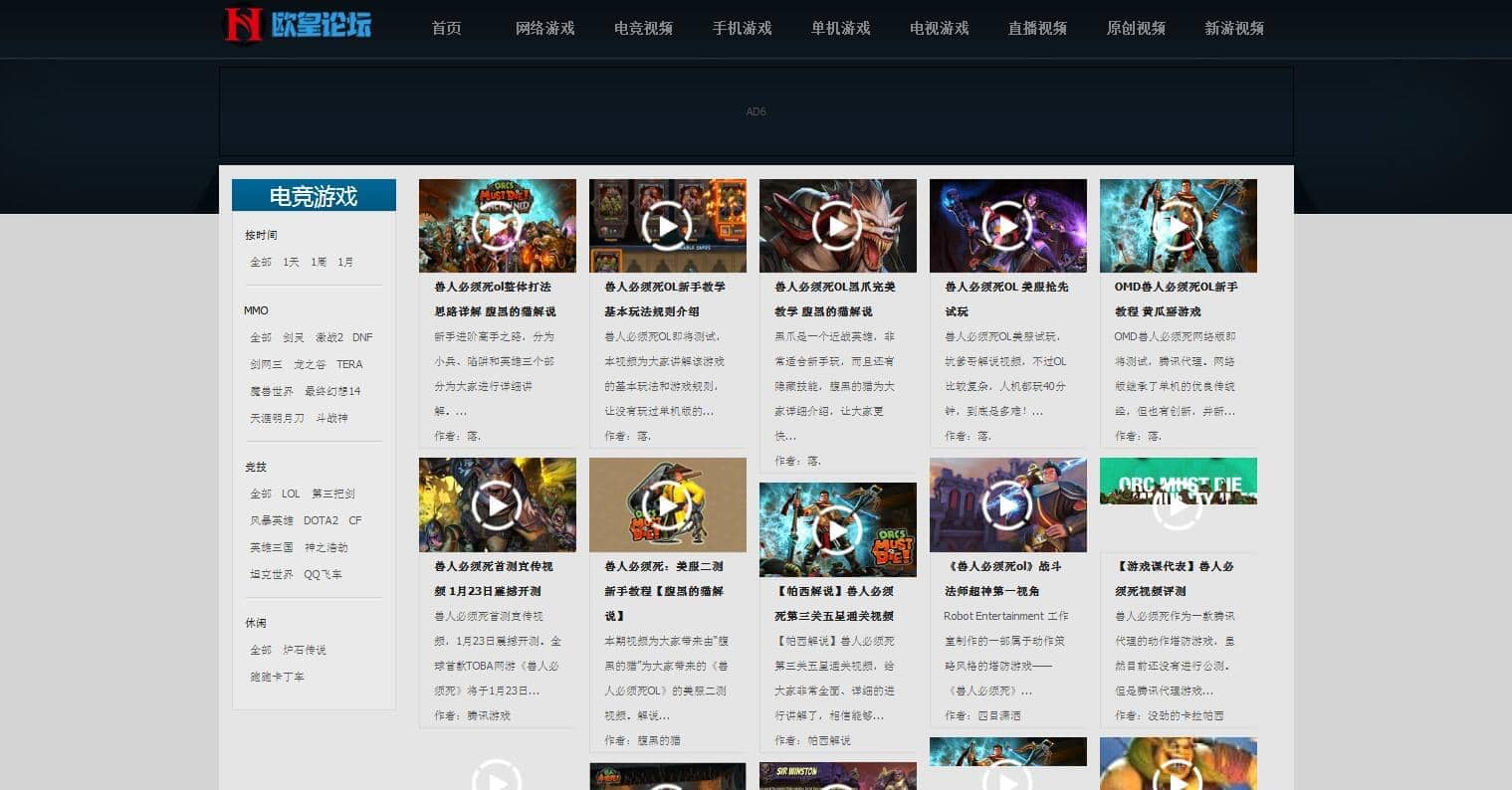
Task: Play the 《兽人必须死ol》战斗法师 video
Action: point(1007,504)
